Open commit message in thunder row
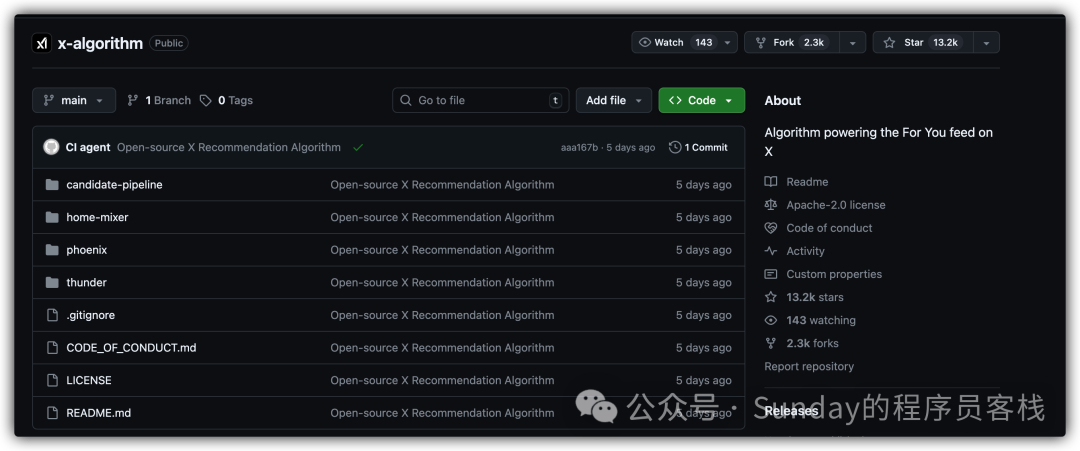Viewport: 1080px width, 451px height. coord(442,282)
